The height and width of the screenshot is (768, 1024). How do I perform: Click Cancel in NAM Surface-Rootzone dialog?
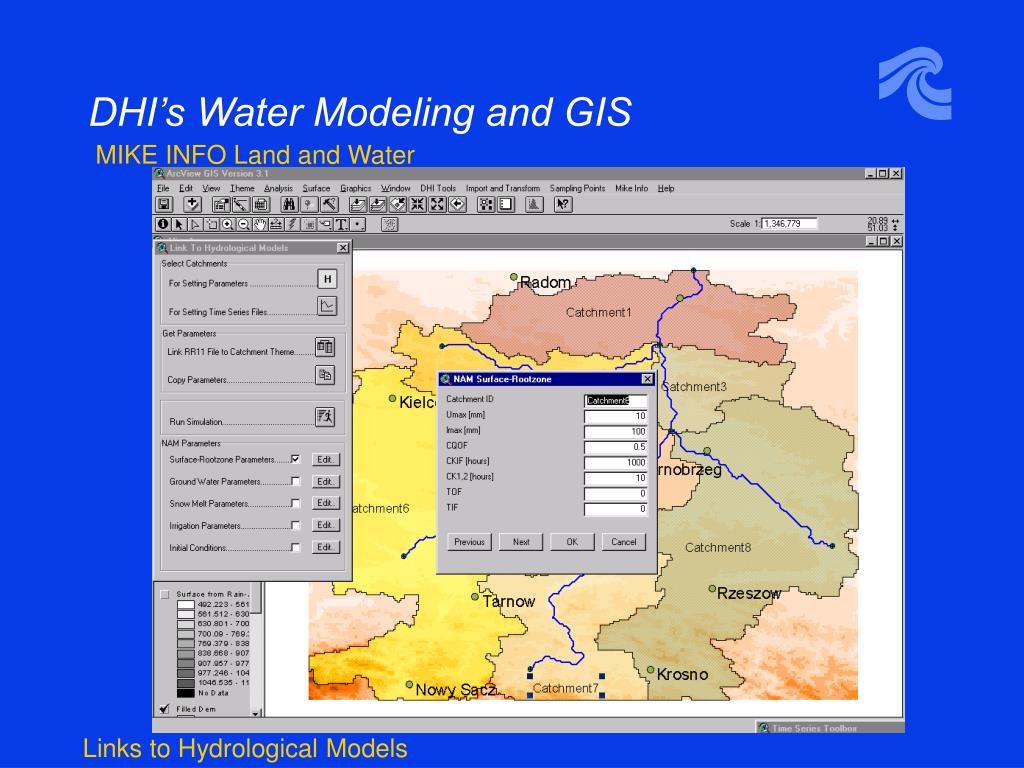click(x=624, y=542)
